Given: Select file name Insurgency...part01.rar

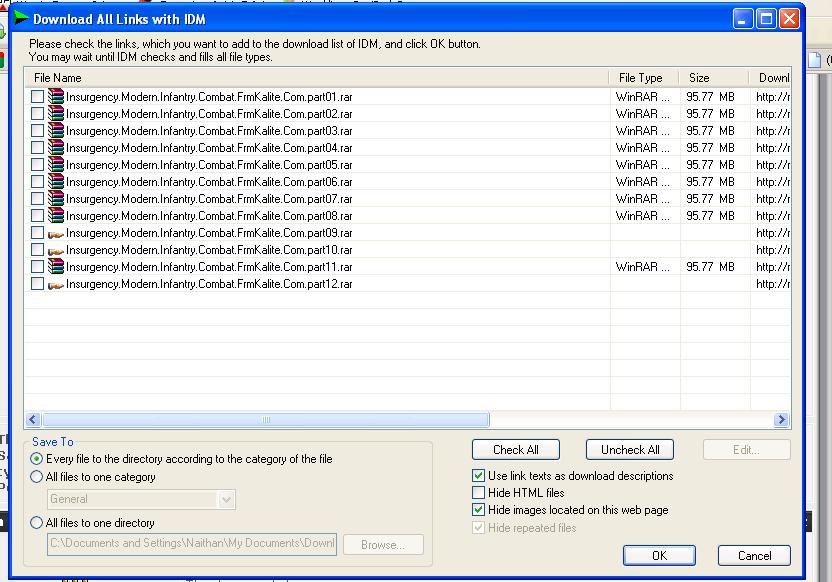Looking at the screenshot, I should [209, 97].
